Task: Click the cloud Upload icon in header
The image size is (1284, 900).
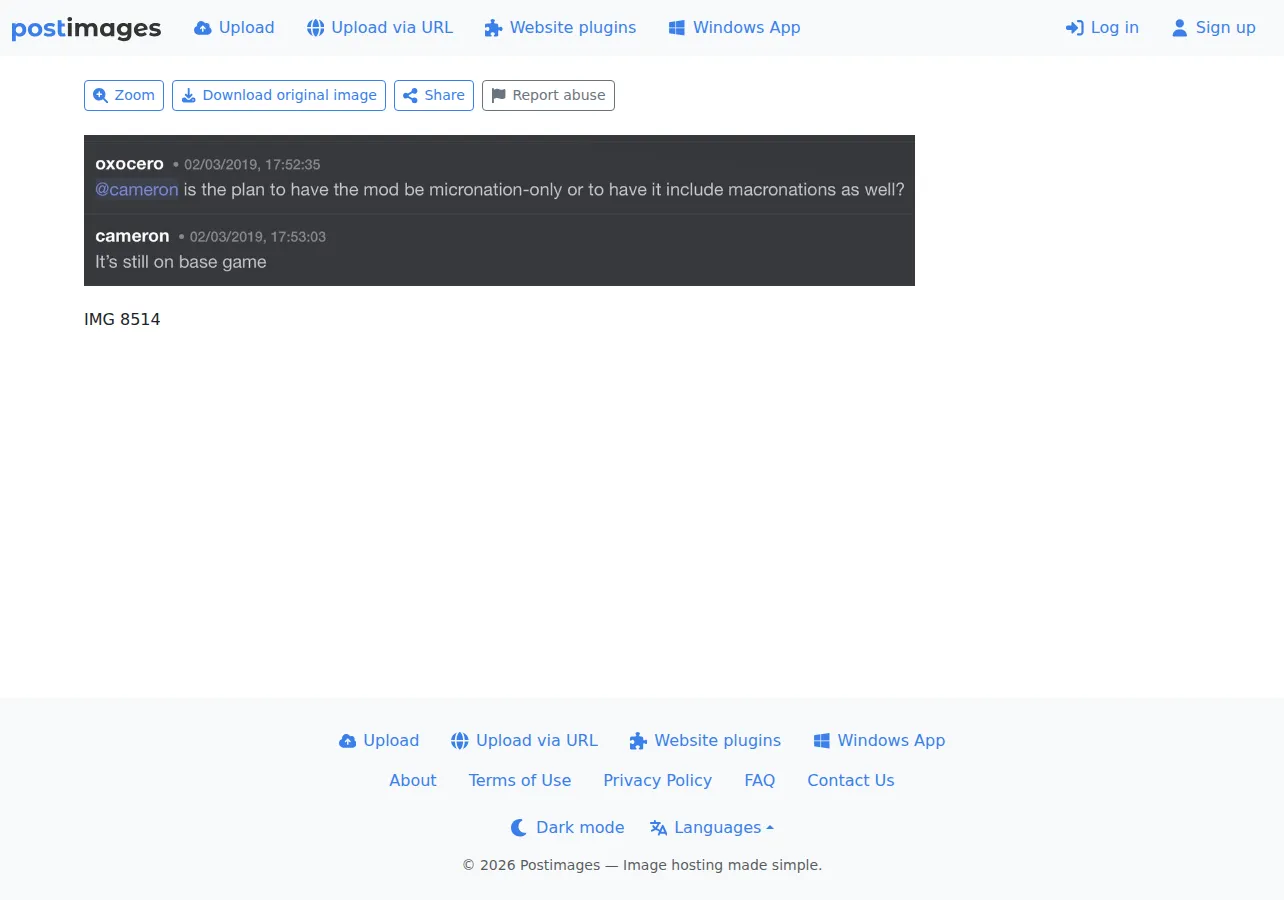Action: [203, 28]
